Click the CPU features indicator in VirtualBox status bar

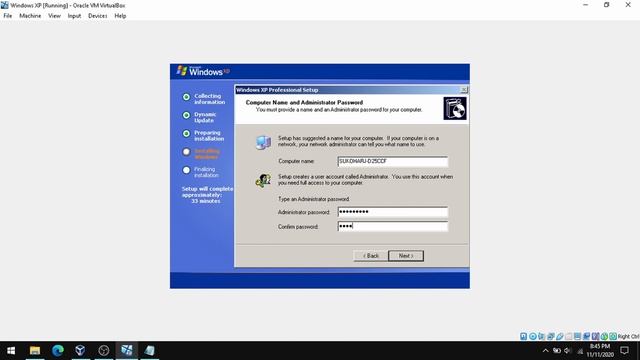(596, 336)
